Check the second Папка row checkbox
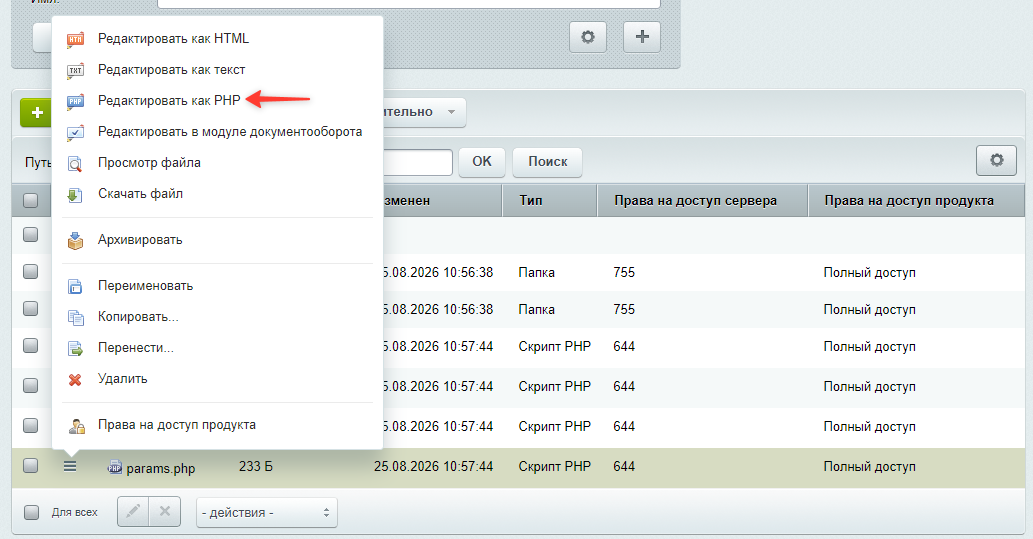 click(30, 308)
